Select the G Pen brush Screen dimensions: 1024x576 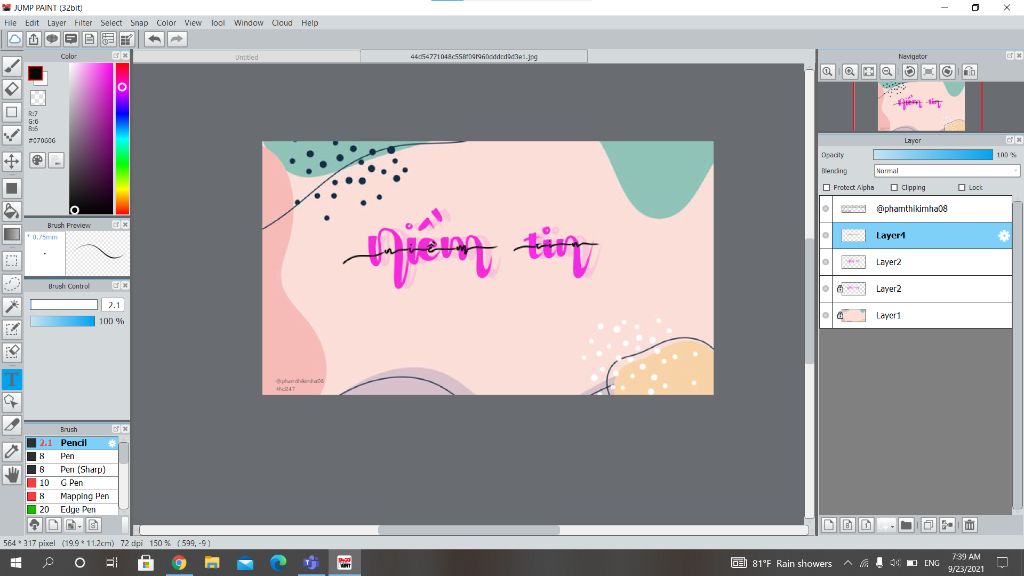(x=72, y=483)
